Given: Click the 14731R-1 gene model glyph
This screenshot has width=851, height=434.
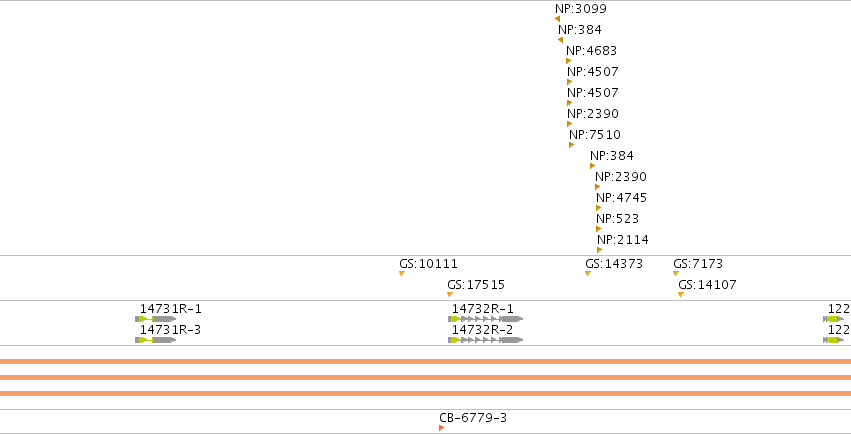Looking at the screenshot, I should pos(155,319).
